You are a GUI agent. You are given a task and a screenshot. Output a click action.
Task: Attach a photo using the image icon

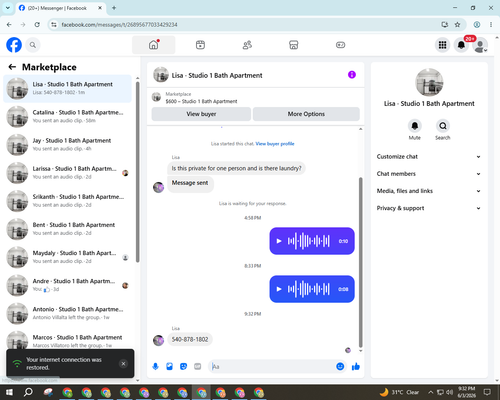coord(169,367)
